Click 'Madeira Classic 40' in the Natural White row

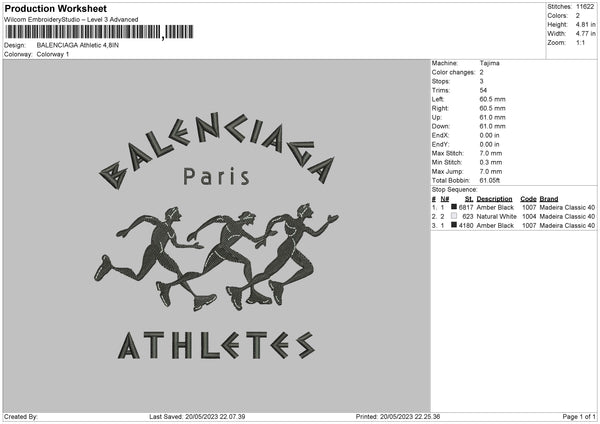coord(567,217)
